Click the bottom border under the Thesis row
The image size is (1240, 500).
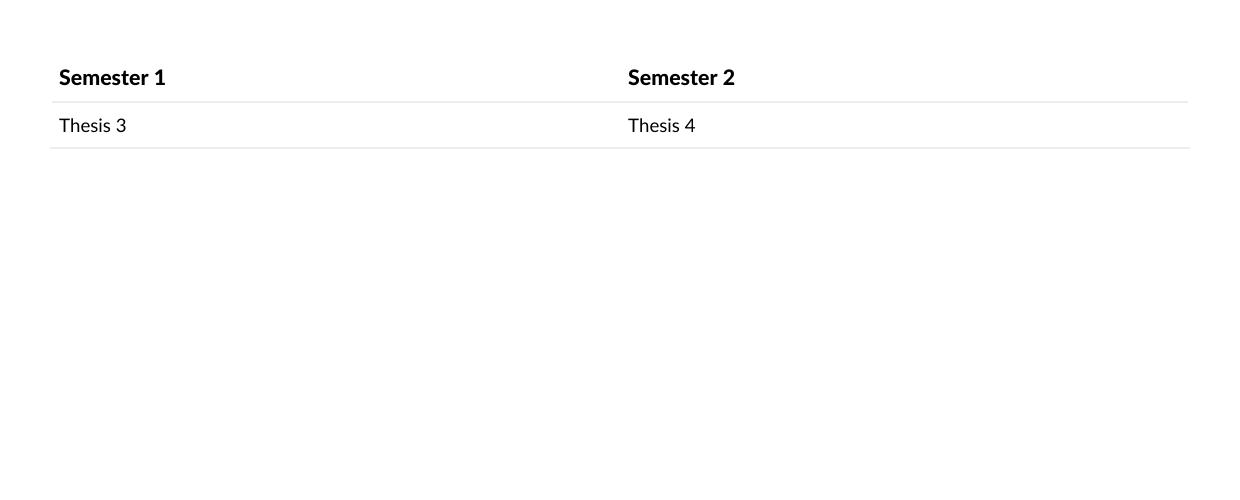(620, 148)
